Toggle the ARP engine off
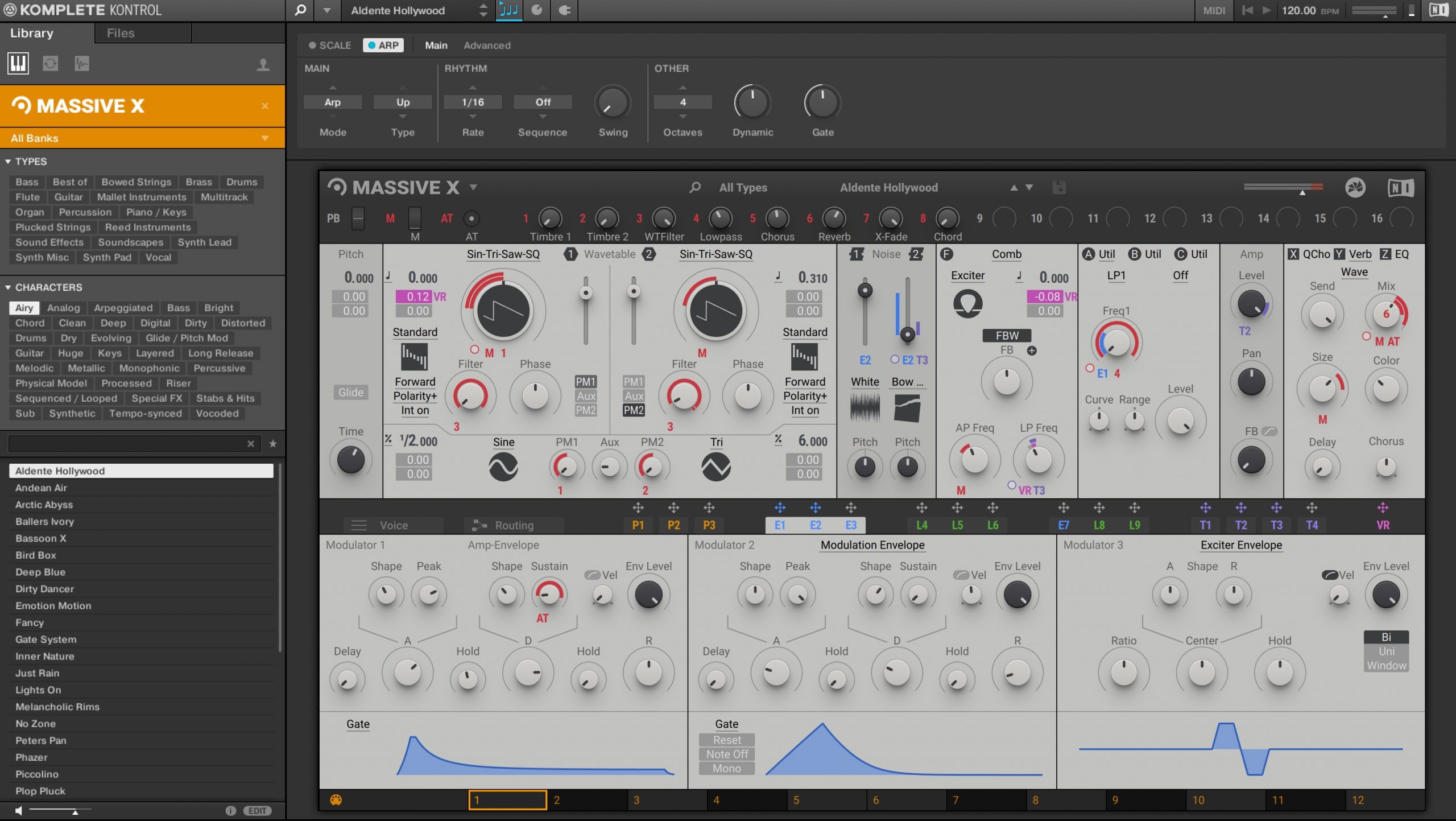 click(383, 46)
